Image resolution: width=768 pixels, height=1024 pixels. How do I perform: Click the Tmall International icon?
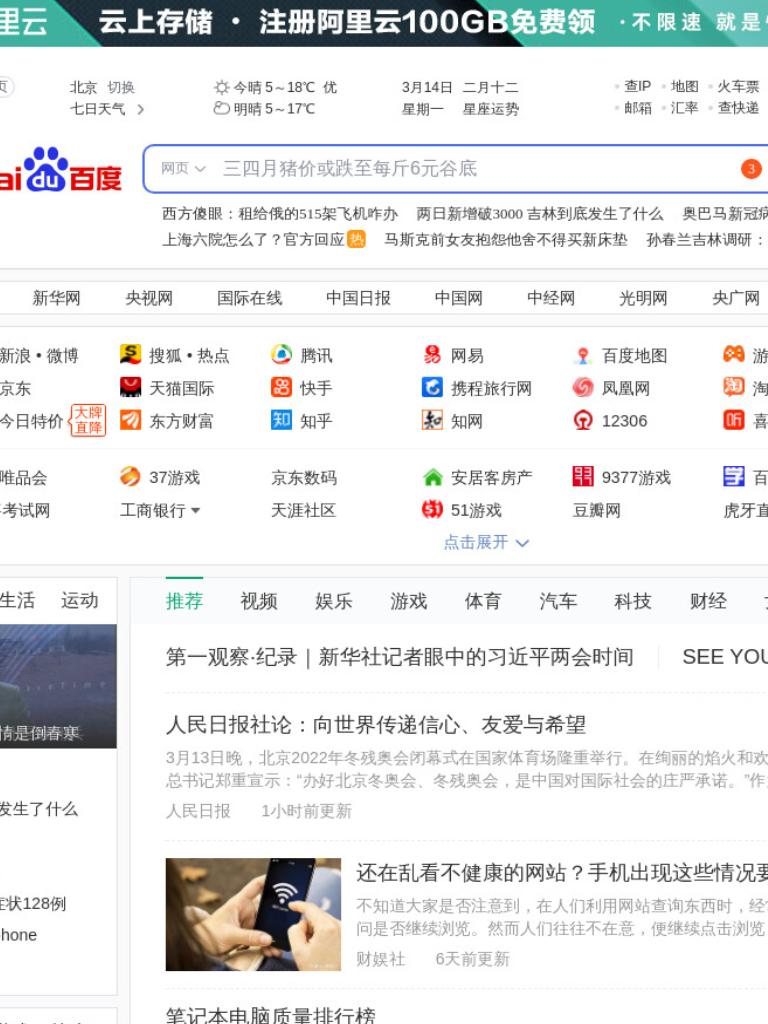click(x=131, y=387)
